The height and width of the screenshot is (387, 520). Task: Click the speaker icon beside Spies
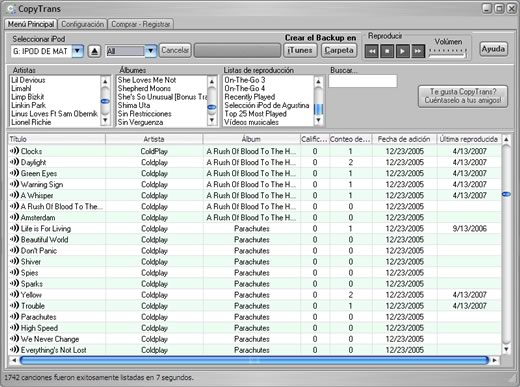(x=14, y=272)
